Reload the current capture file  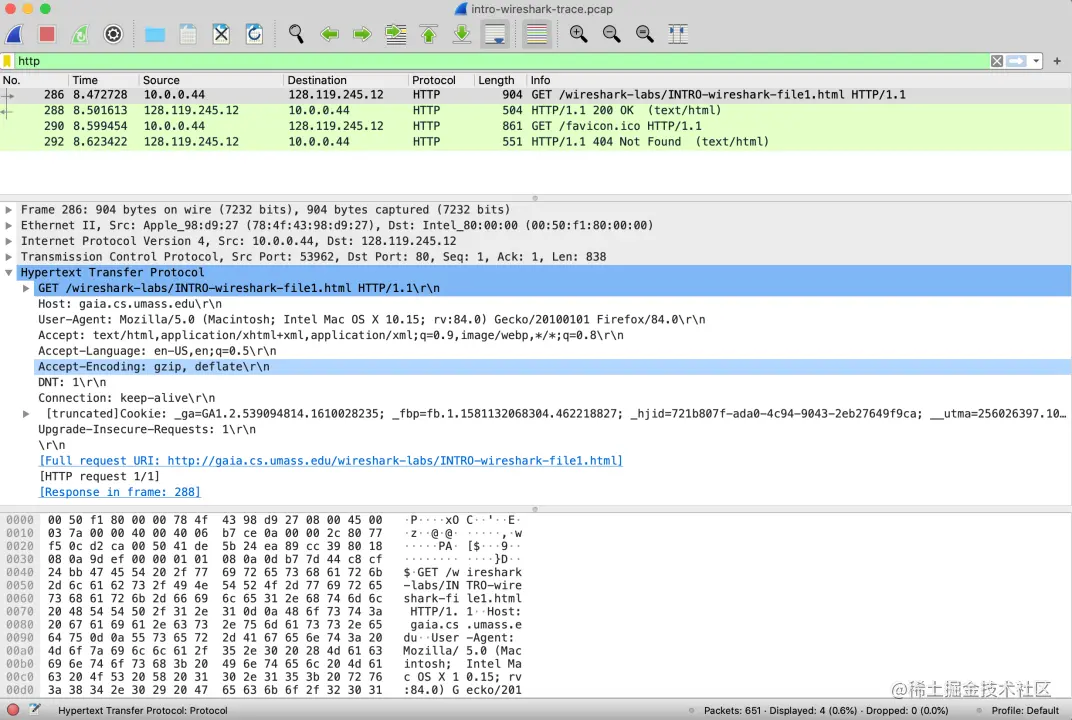click(254, 33)
